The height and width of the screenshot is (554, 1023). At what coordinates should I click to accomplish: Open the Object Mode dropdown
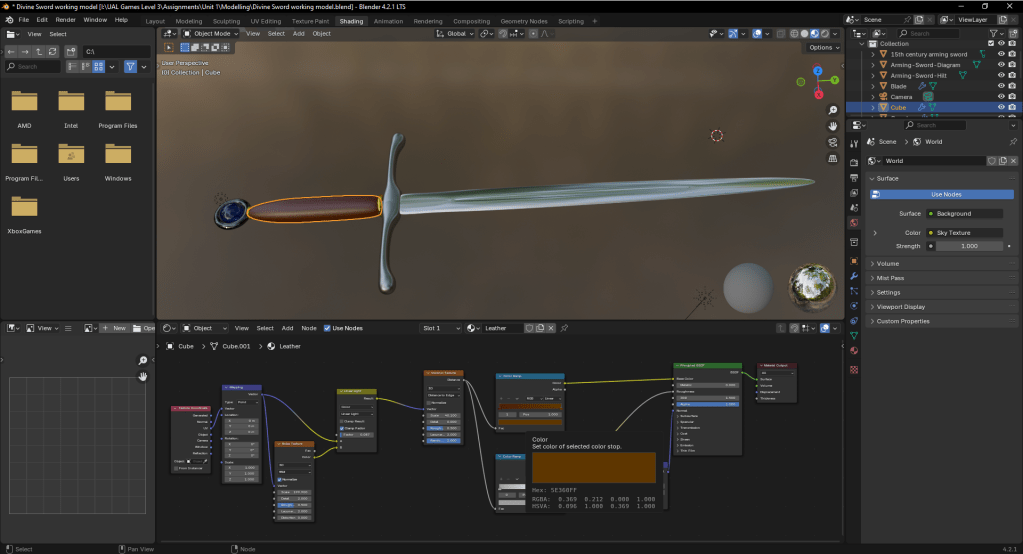[x=210, y=33]
